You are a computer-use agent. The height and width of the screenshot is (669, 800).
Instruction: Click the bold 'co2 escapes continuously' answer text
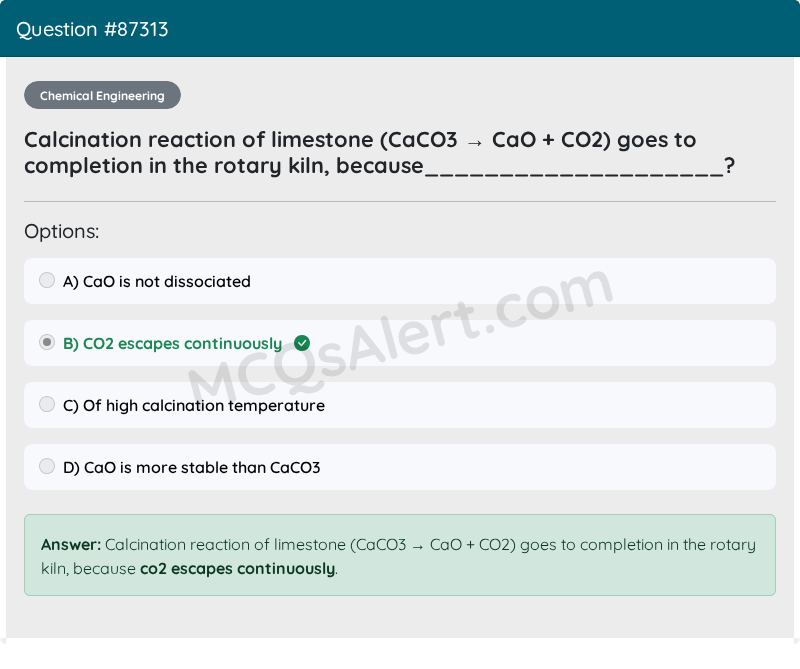click(238, 569)
